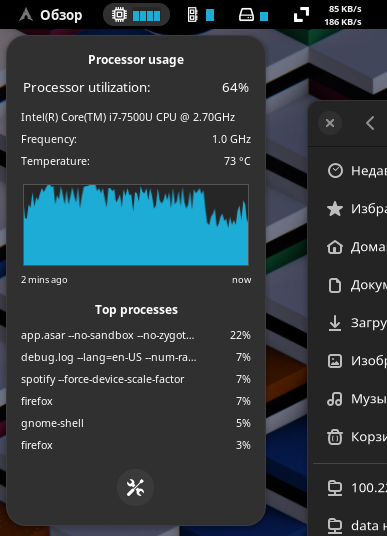This screenshot has height=536, width=387.
Task: Open the system monitor tools wrench button
Action: pos(135,487)
